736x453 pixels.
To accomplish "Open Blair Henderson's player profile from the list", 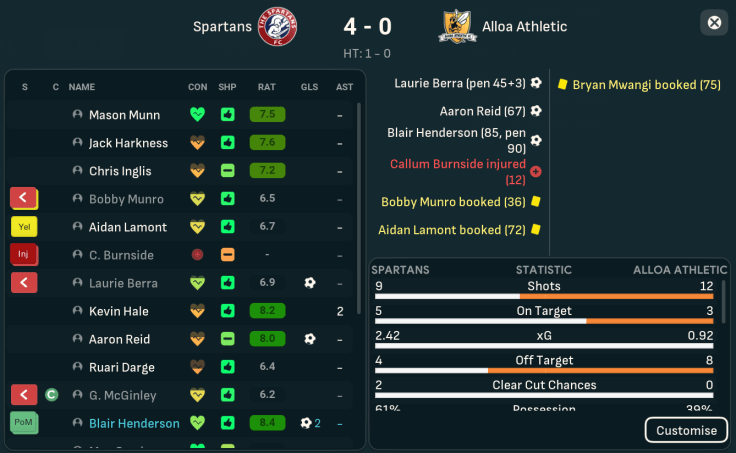I will (x=134, y=423).
